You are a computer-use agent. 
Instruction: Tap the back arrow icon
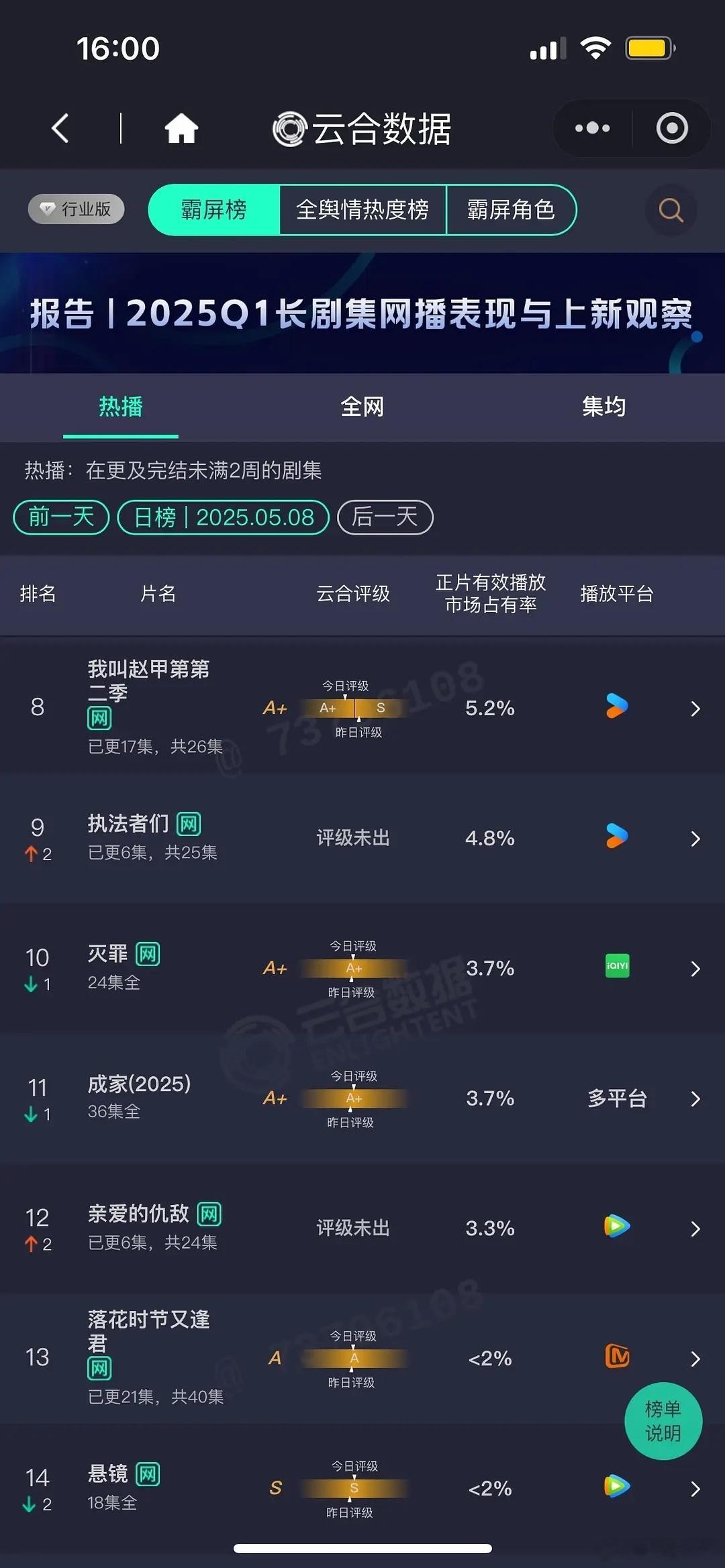tap(60, 128)
